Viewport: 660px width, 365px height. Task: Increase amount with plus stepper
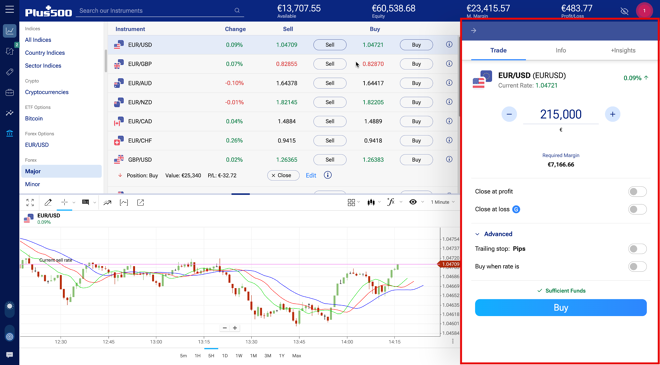tap(612, 114)
